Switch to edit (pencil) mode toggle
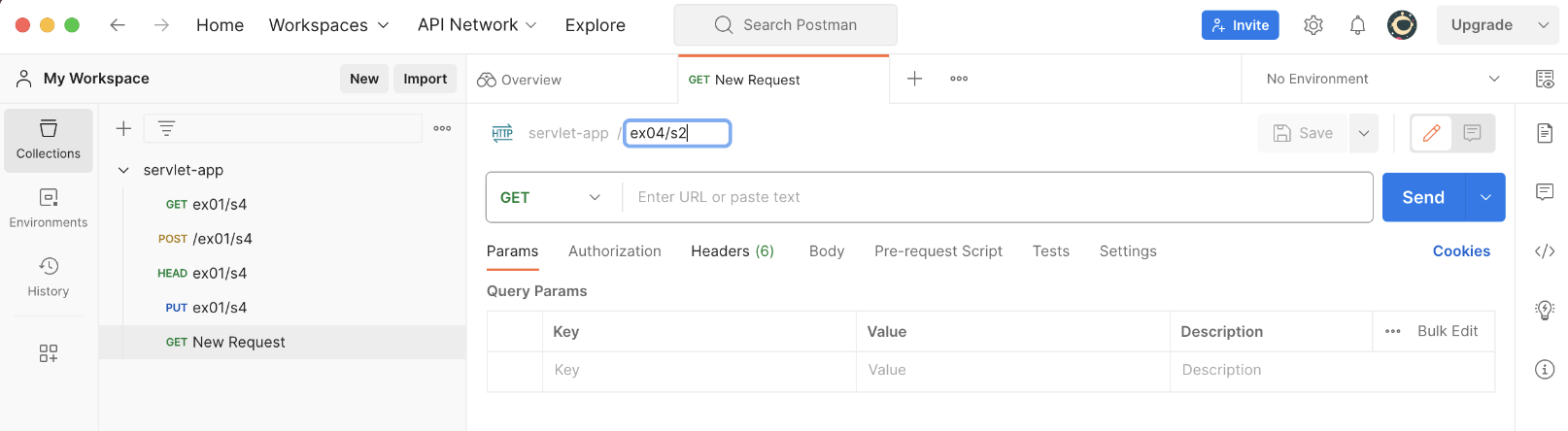This screenshot has width=1568, height=431. click(x=1432, y=133)
